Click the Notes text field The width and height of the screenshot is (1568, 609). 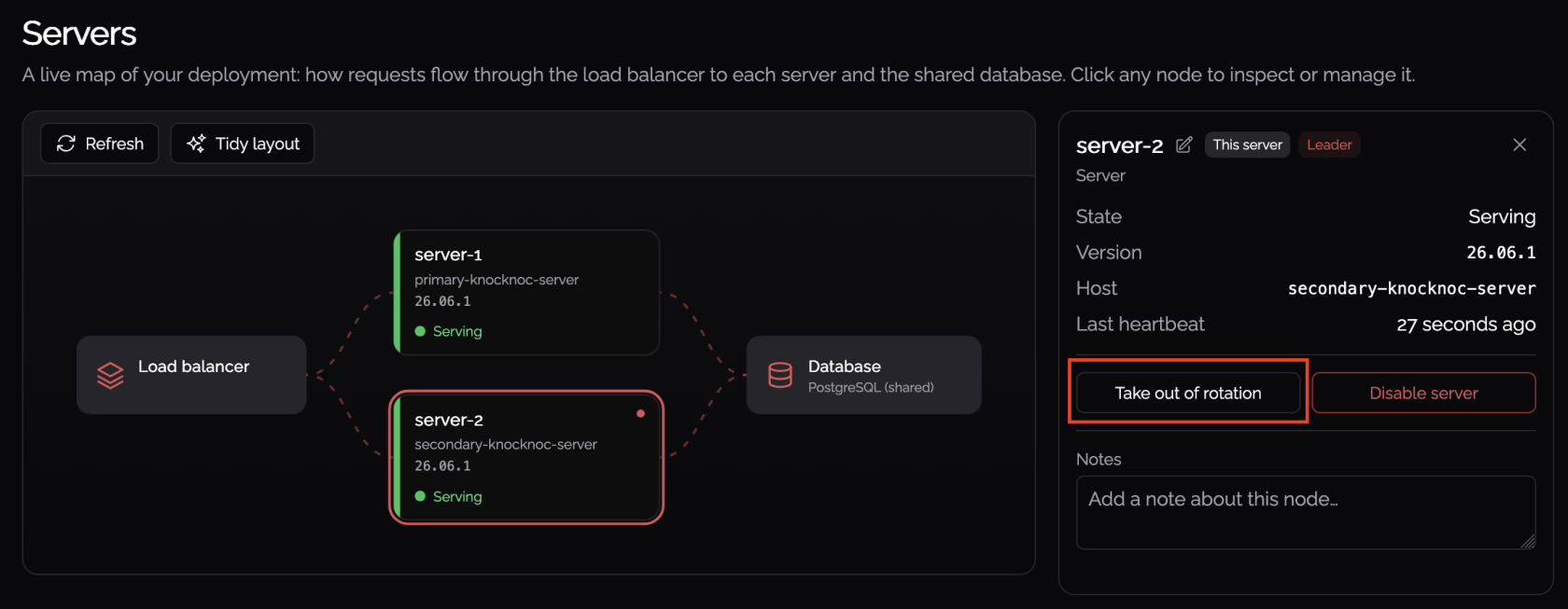click(x=1306, y=512)
